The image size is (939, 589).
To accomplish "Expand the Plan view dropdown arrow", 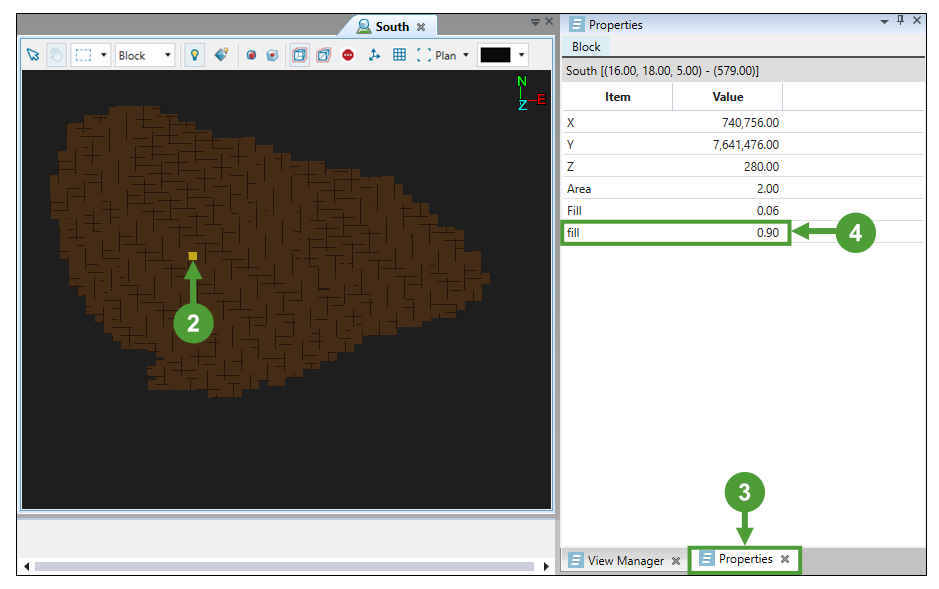I will click(465, 56).
